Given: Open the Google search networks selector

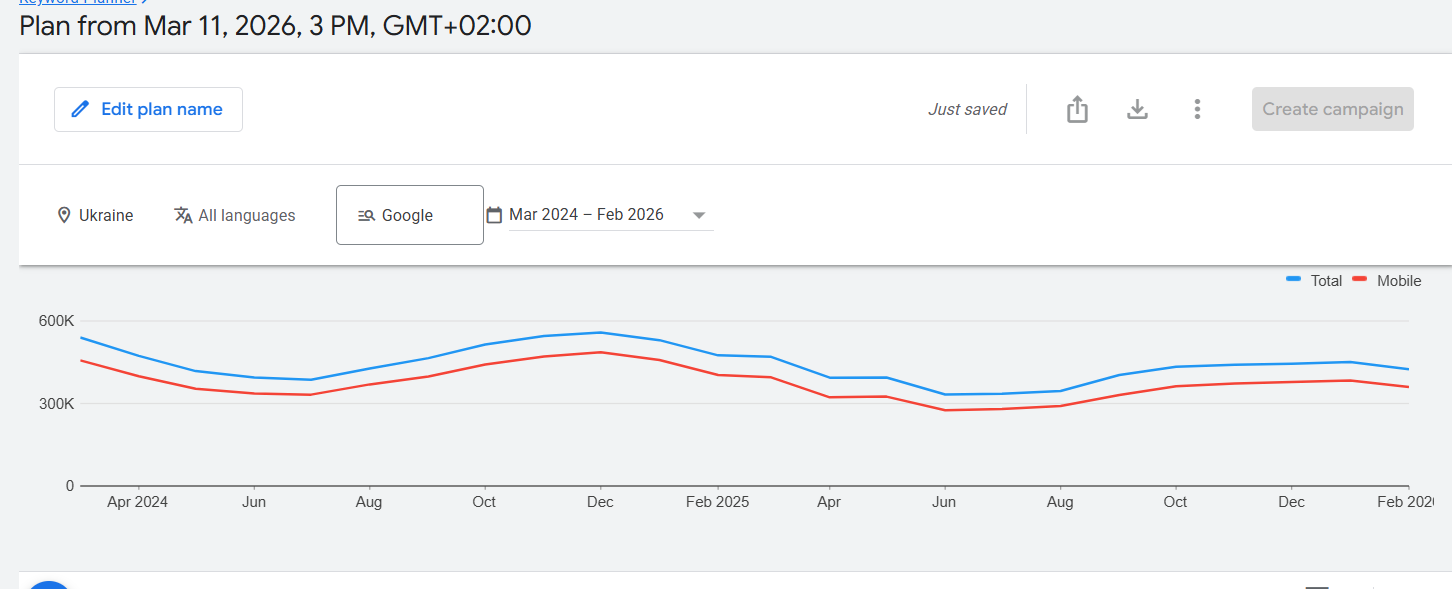Looking at the screenshot, I should pos(409,215).
